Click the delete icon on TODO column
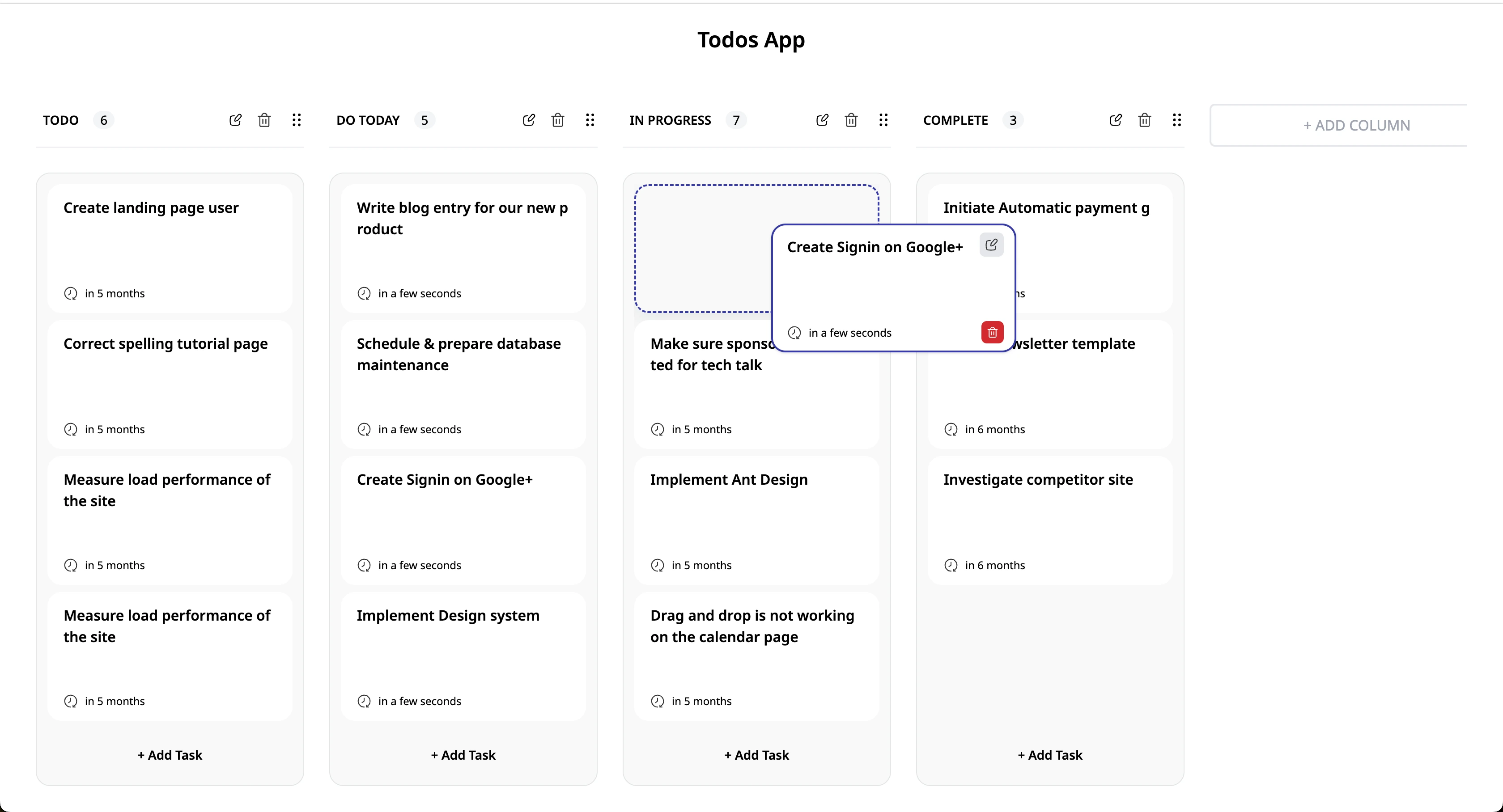1503x812 pixels. pos(265,120)
